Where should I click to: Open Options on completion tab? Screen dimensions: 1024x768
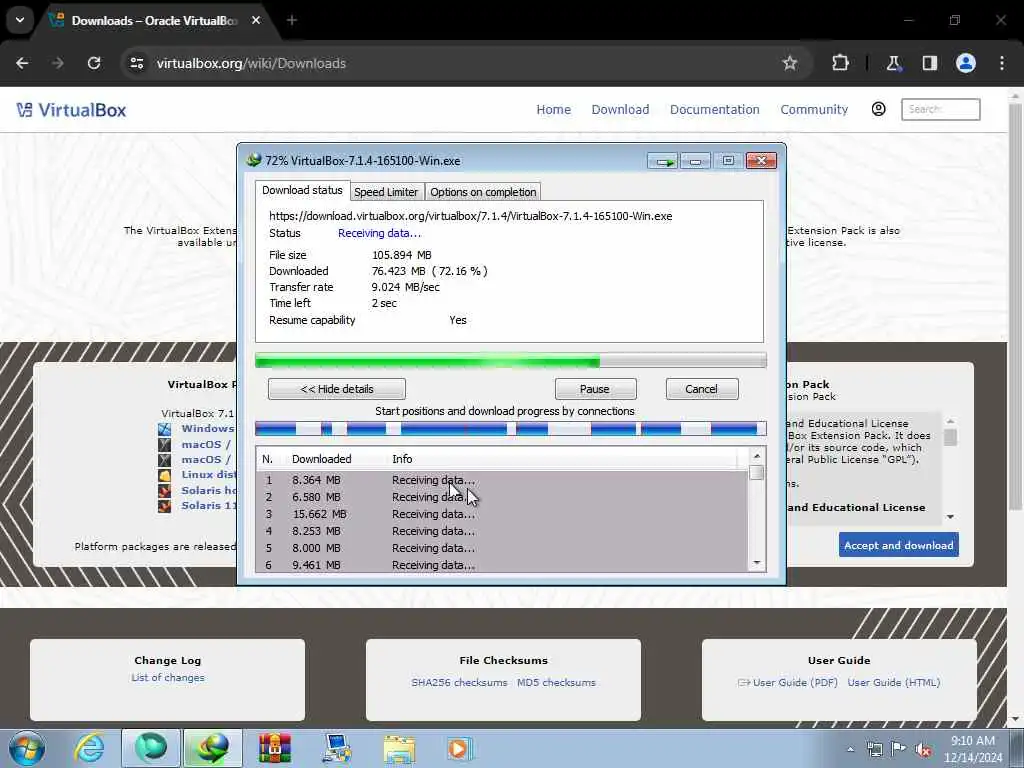point(483,192)
